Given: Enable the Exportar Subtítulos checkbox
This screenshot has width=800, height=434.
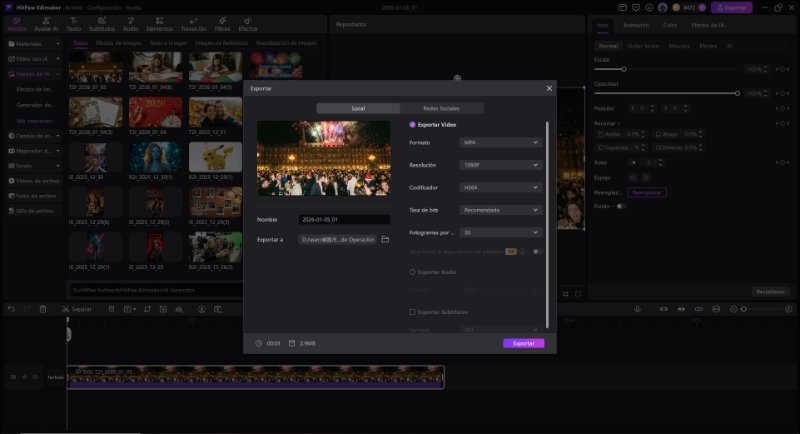Looking at the screenshot, I should (x=413, y=312).
